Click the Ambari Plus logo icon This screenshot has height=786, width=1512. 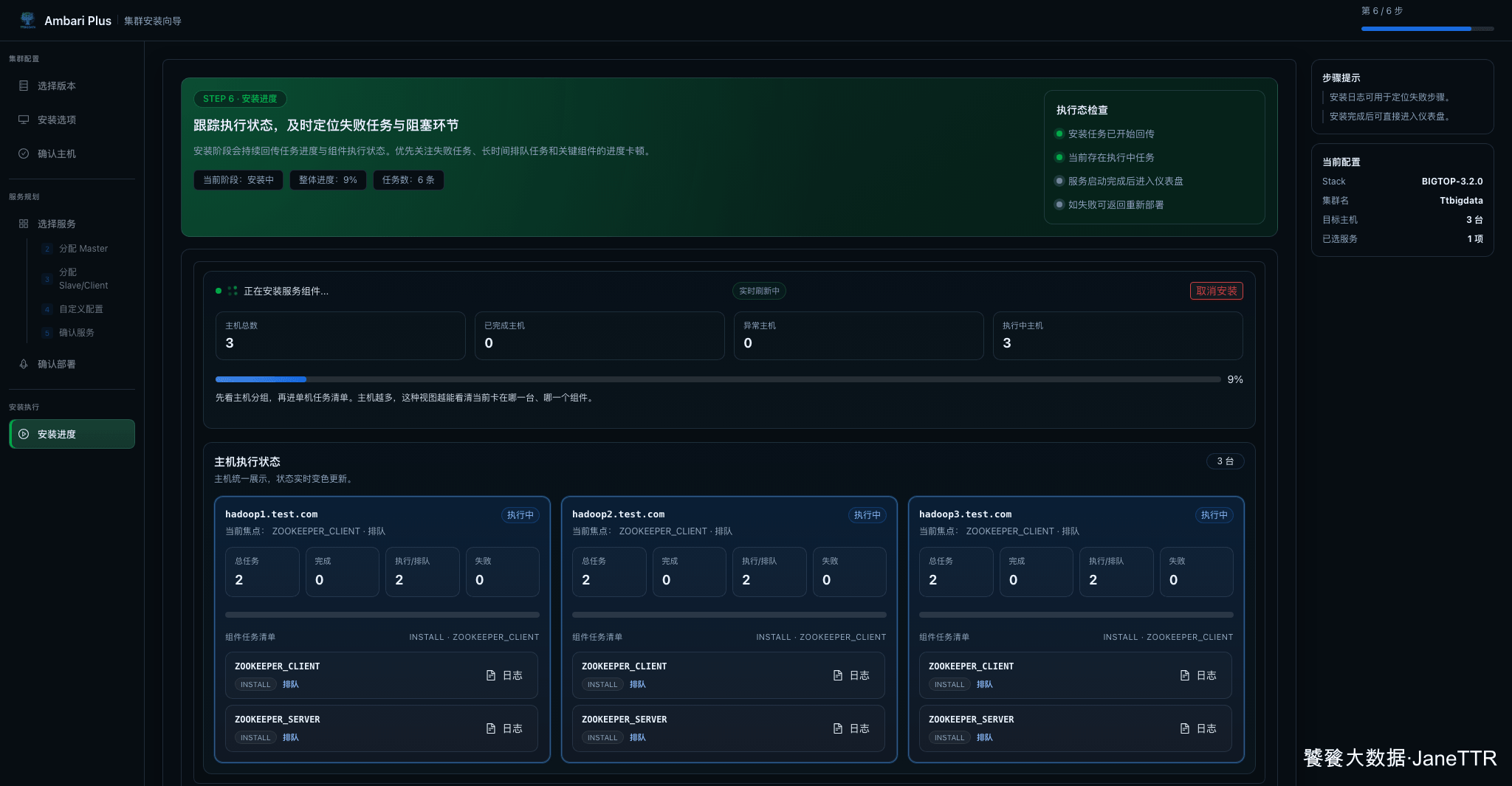pyautogui.click(x=27, y=20)
